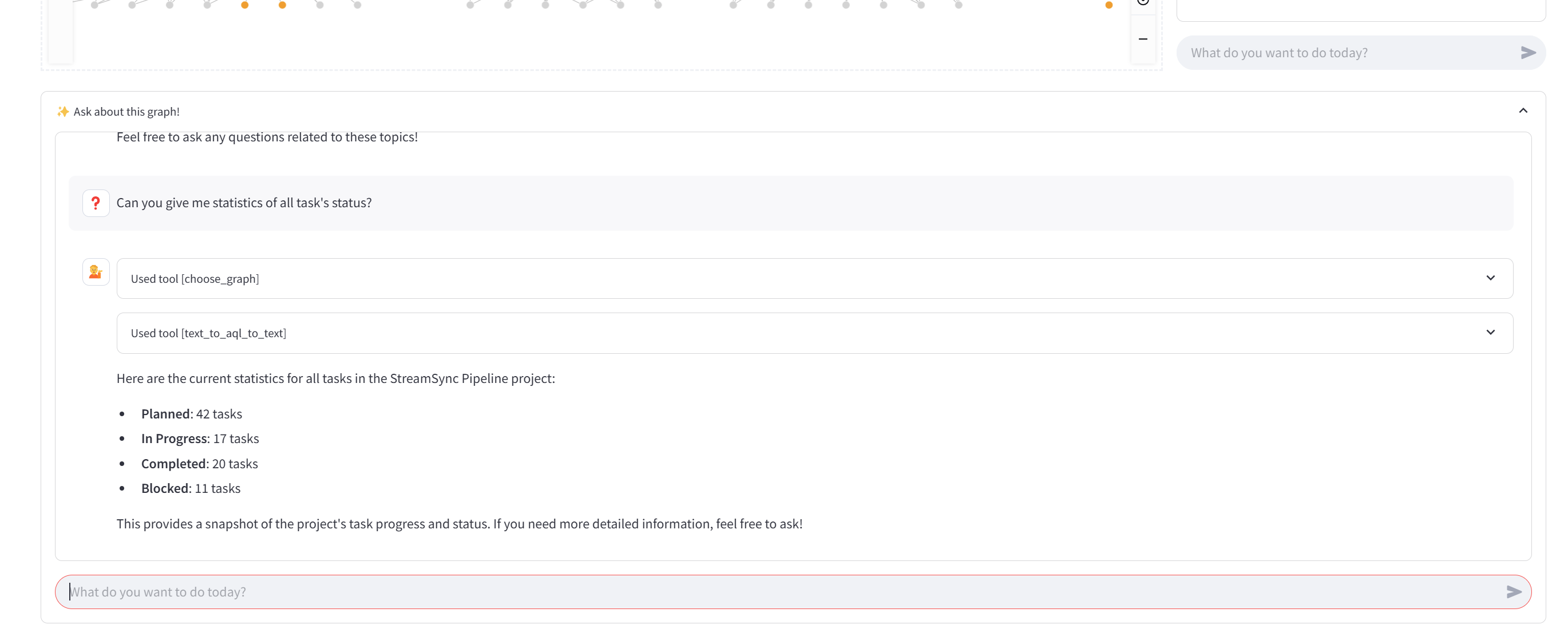Click send arrow in upper-right chat box
The height and width of the screenshot is (644, 1568).
[1527, 53]
